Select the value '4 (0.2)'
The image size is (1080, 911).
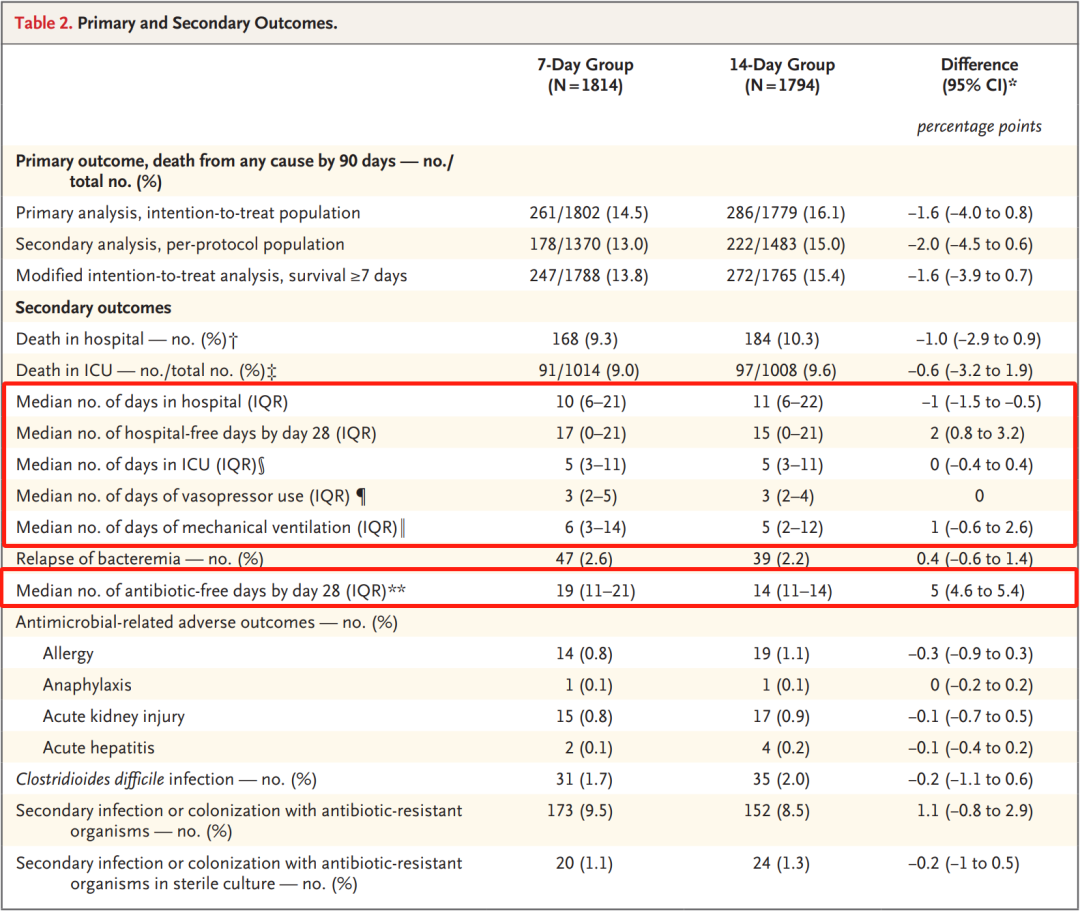[x=785, y=748]
